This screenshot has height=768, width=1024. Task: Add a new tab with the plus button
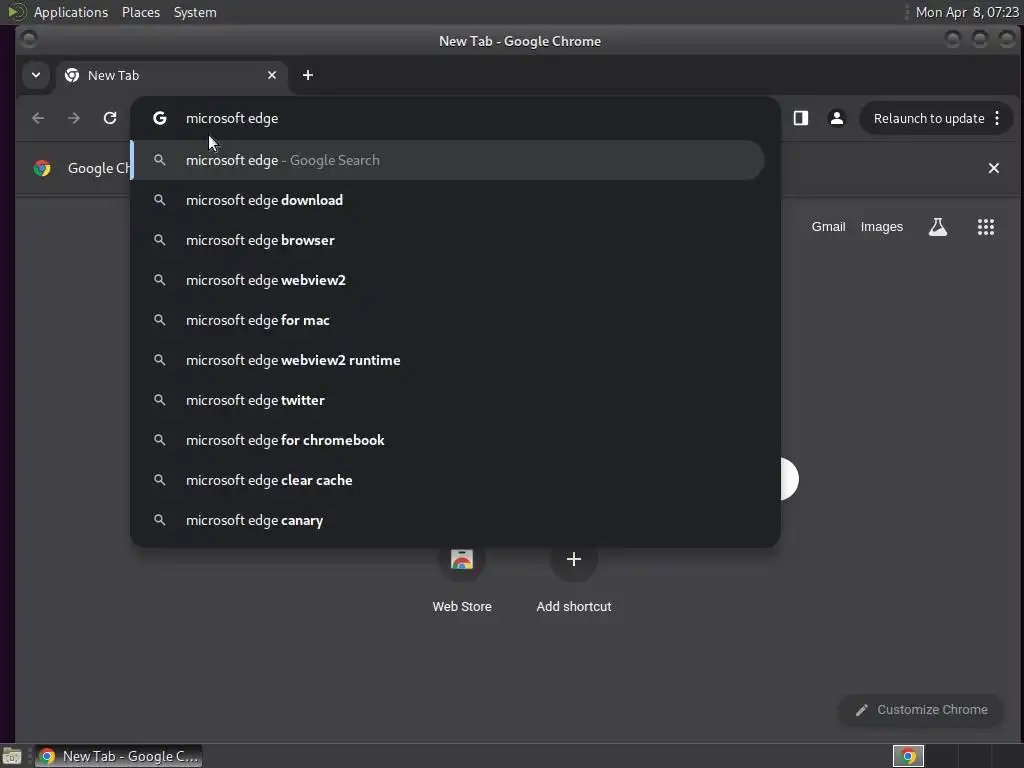(308, 75)
